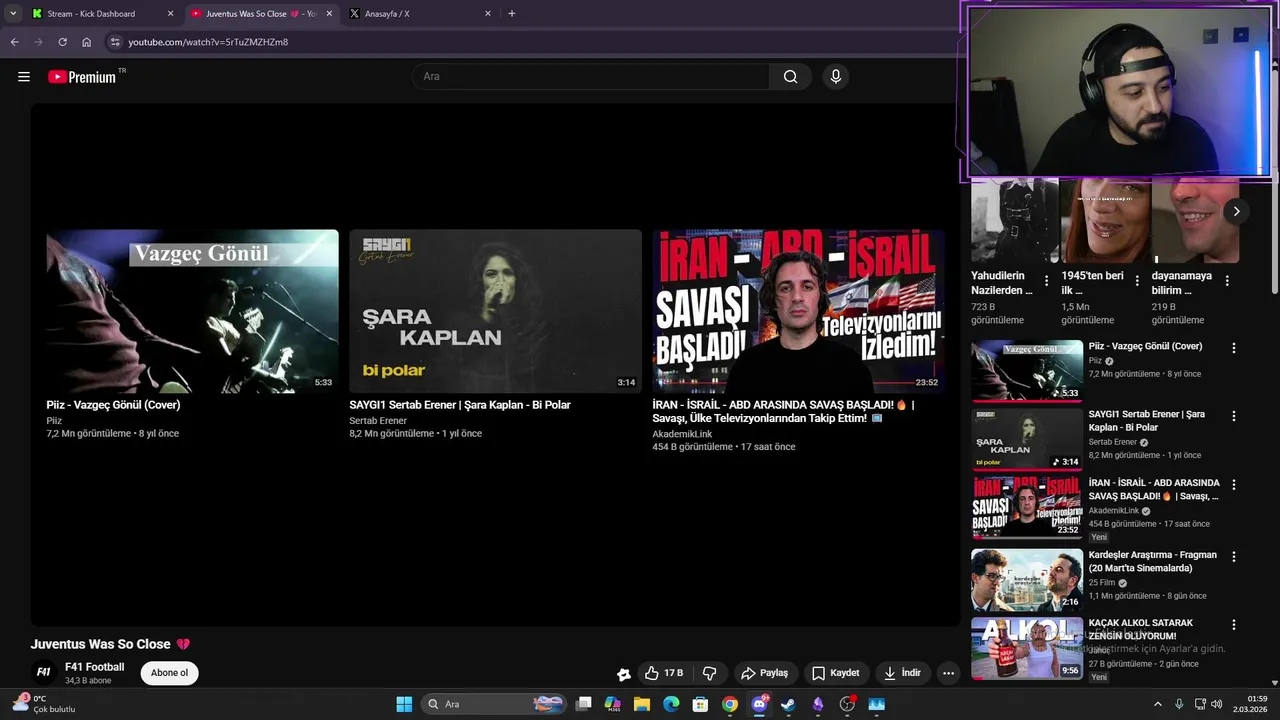This screenshot has height=720, width=1280.
Task: Open the F41 Football channel avatar
Action: pos(43,672)
